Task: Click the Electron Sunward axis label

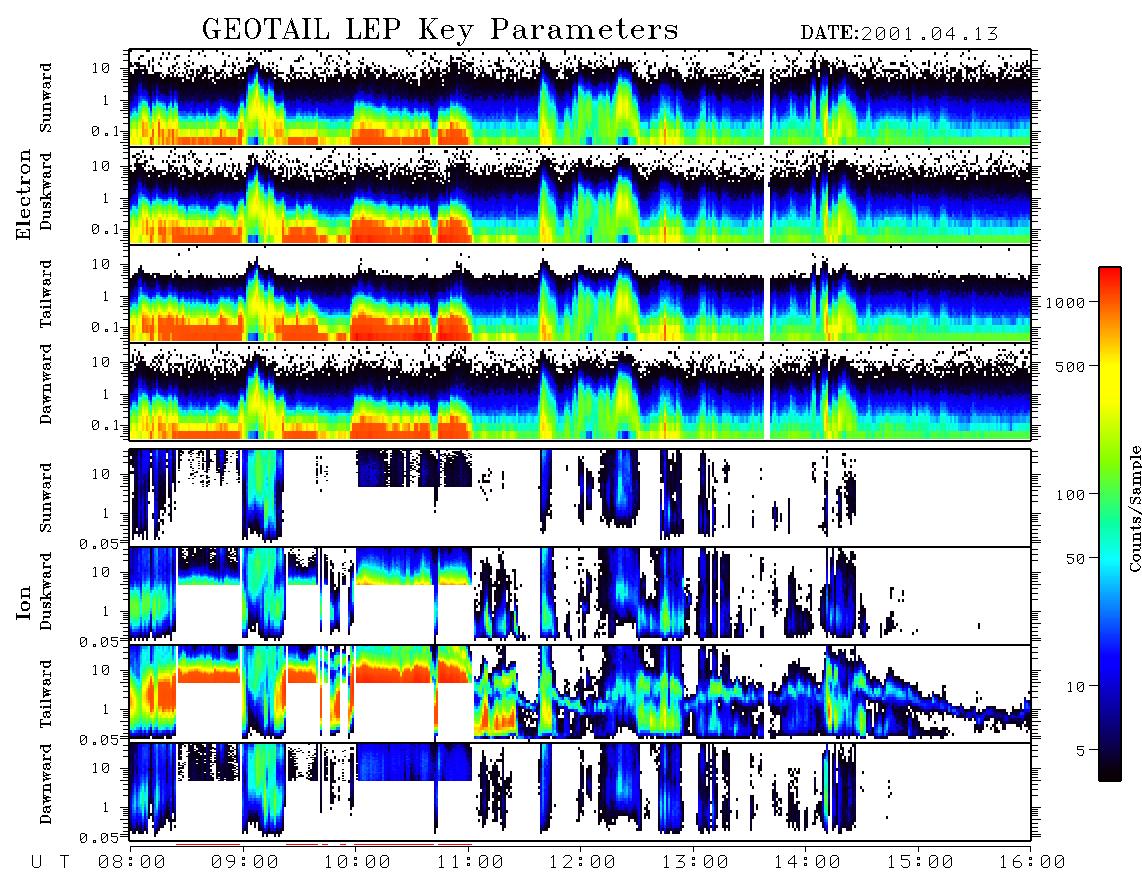Action: coord(46,98)
